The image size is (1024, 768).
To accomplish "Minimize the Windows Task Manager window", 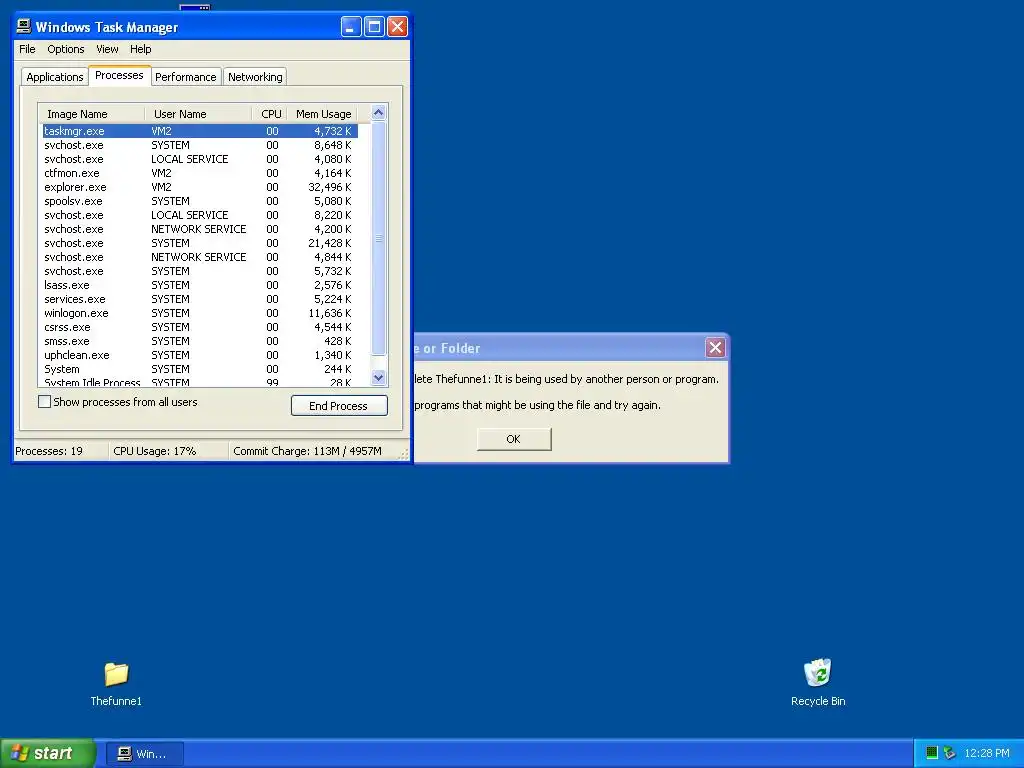I will point(351,27).
